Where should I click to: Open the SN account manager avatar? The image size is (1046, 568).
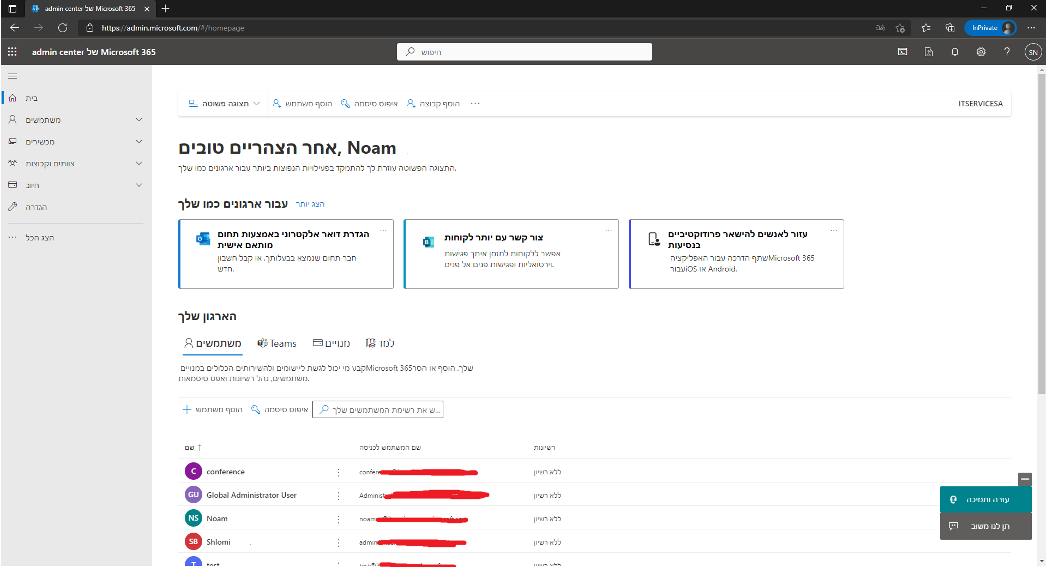tap(1033, 51)
